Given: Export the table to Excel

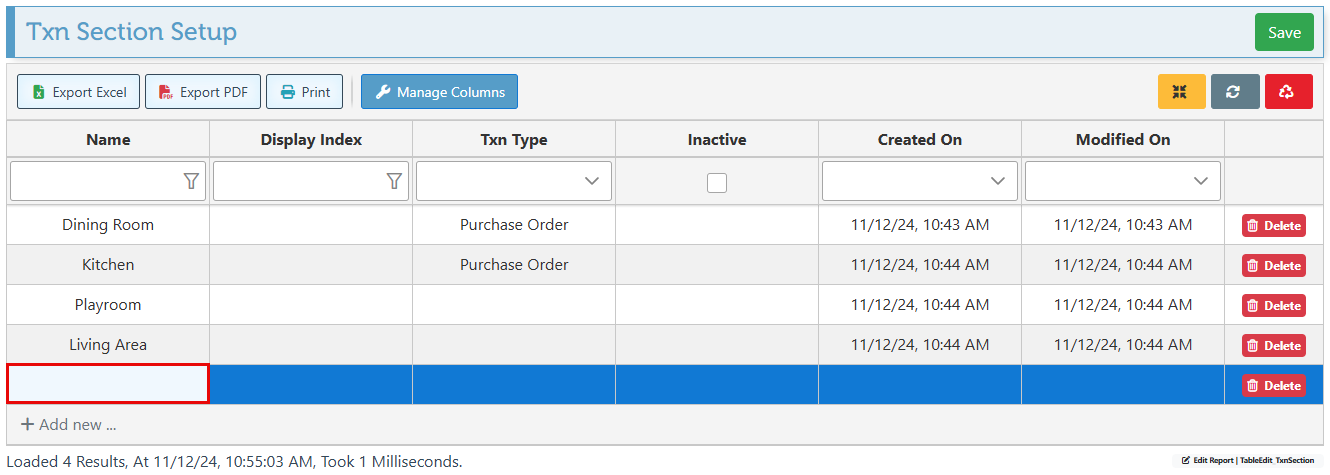Looking at the screenshot, I should [79, 92].
